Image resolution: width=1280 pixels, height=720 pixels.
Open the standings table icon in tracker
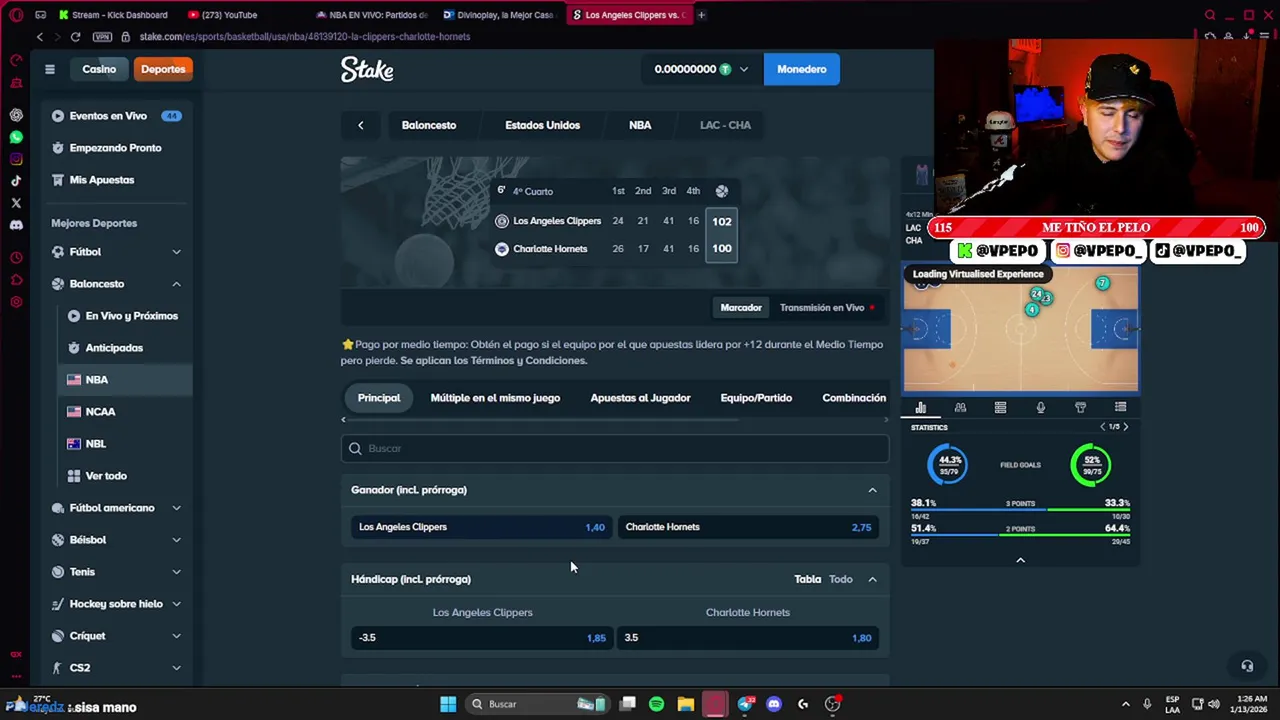[x=1000, y=407]
